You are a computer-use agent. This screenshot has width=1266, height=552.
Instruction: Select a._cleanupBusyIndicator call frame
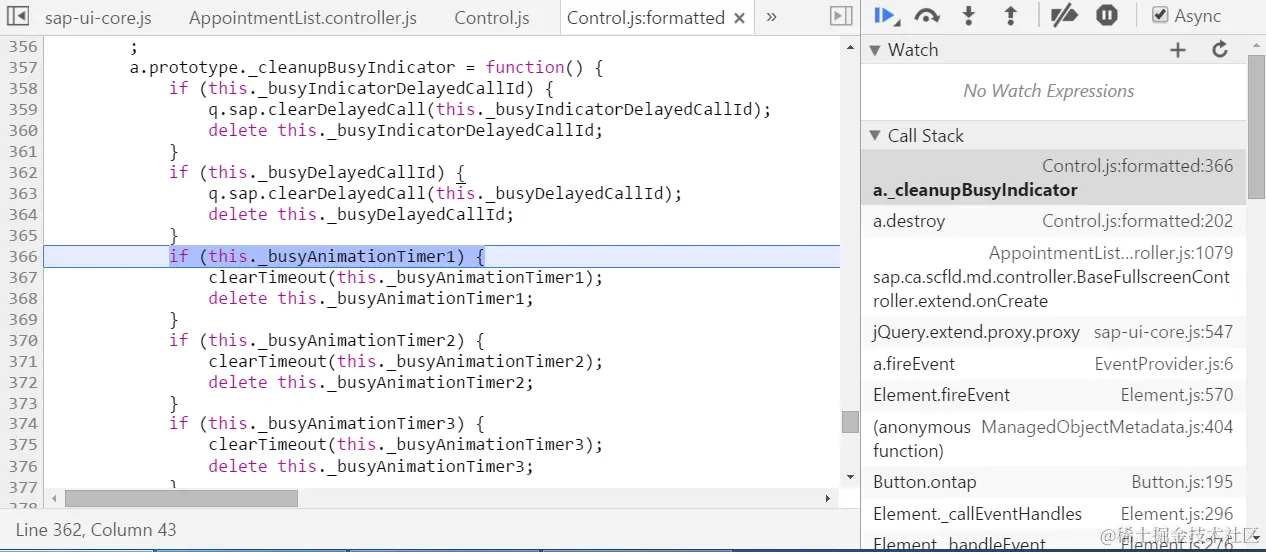(1054, 178)
